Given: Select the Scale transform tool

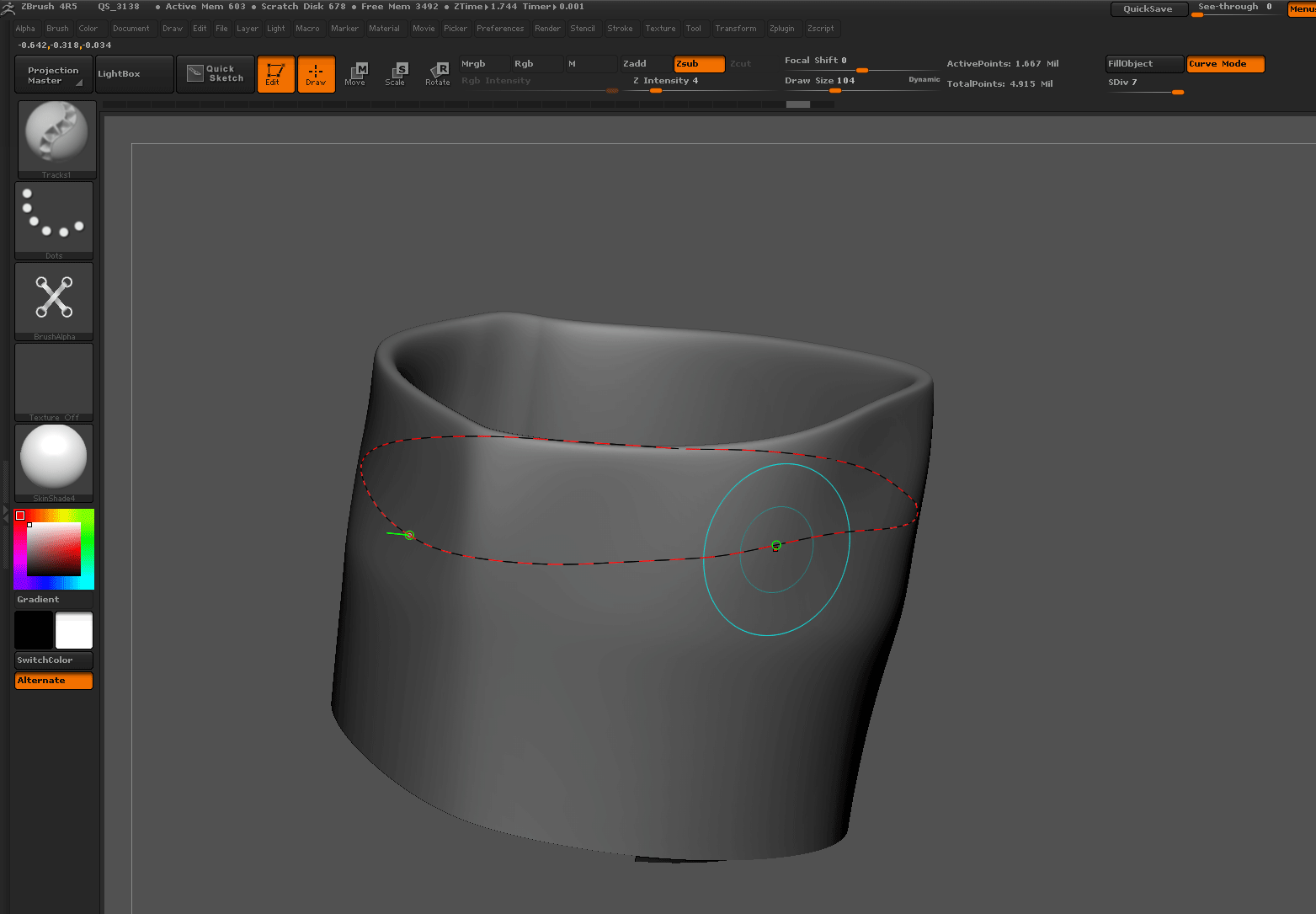Looking at the screenshot, I should point(396,74).
